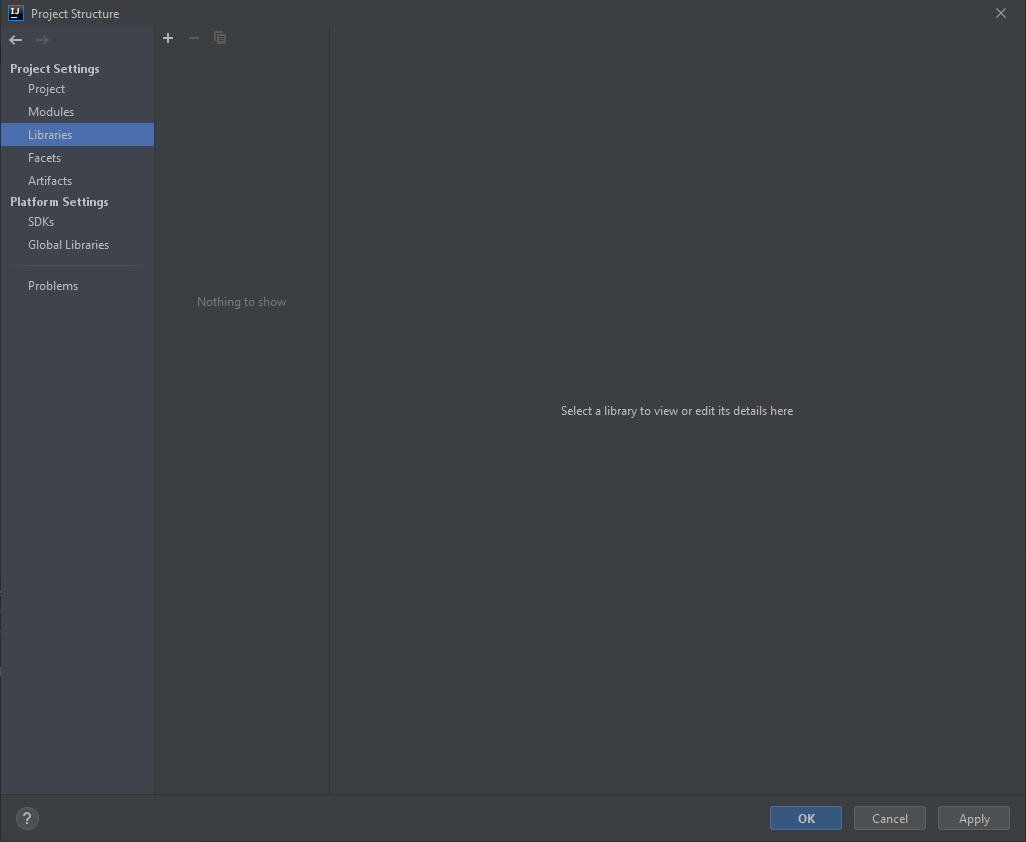The height and width of the screenshot is (842, 1026).
Task: Open help via the question mark icon
Action: (x=26, y=818)
